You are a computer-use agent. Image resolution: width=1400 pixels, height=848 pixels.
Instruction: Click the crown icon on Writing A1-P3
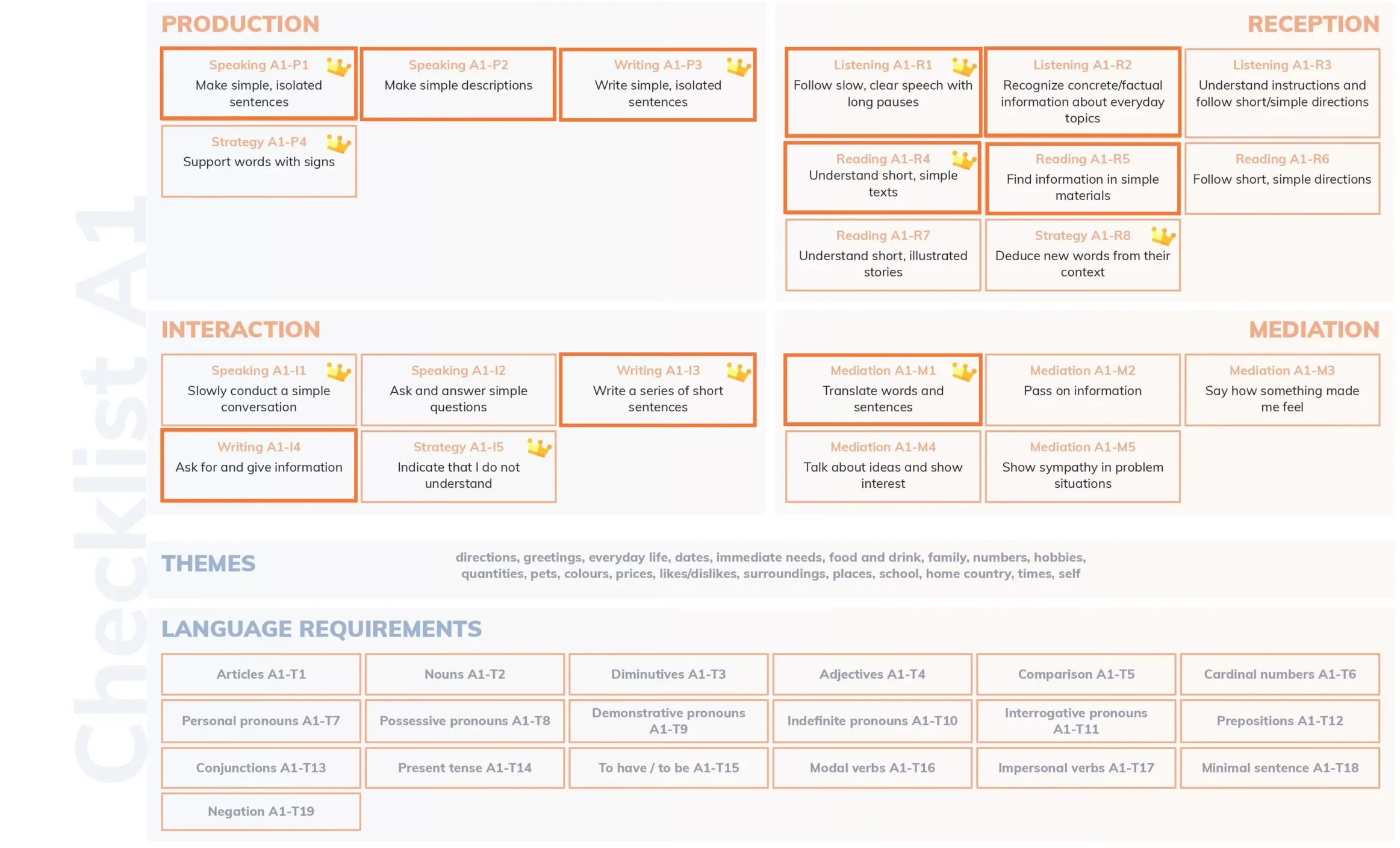click(738, 66)
